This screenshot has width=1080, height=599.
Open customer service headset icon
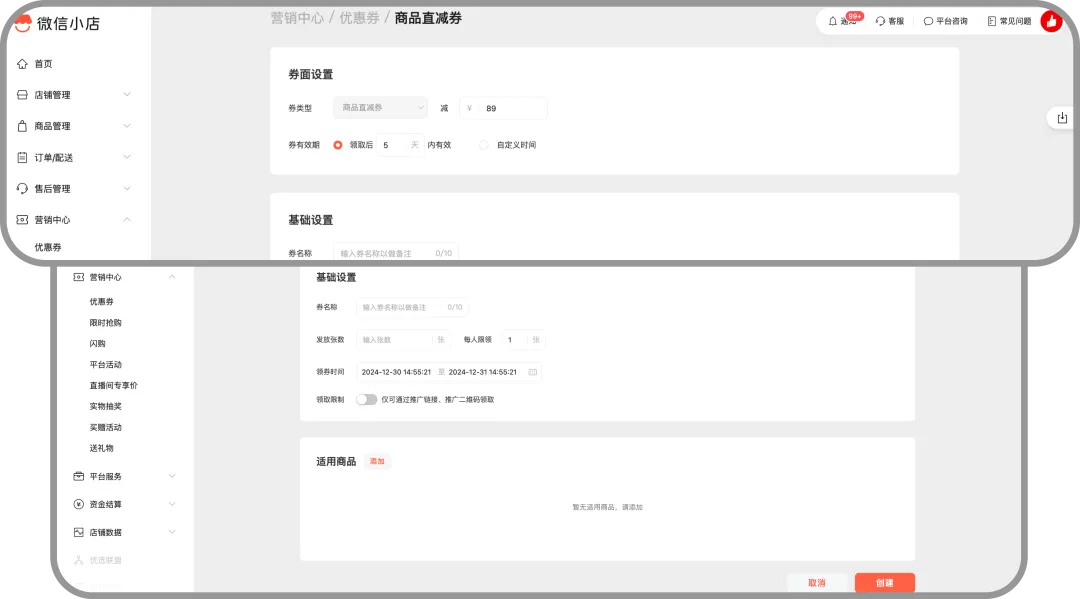pyautogui.click(x=880, y=21)
